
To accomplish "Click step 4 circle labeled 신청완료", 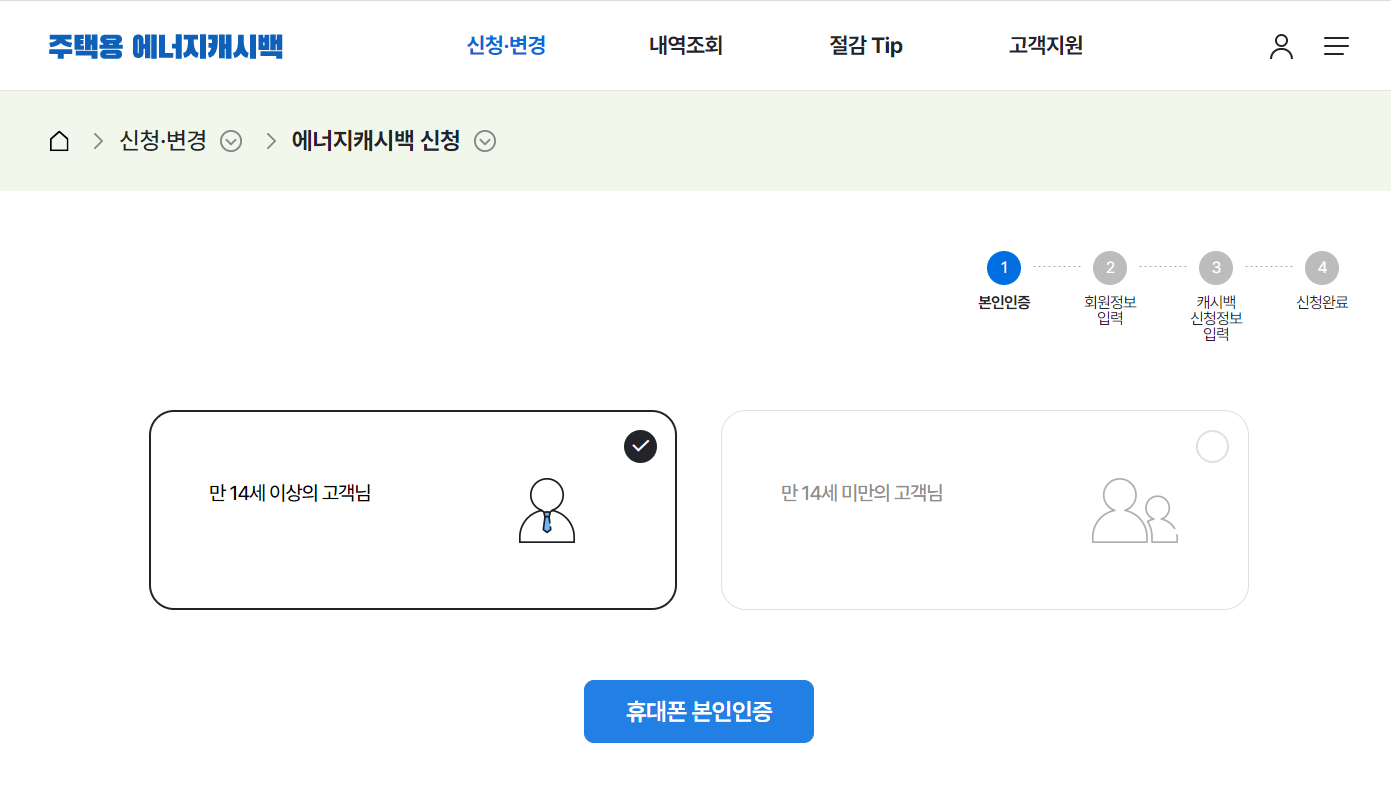I will pos(1321,267).
